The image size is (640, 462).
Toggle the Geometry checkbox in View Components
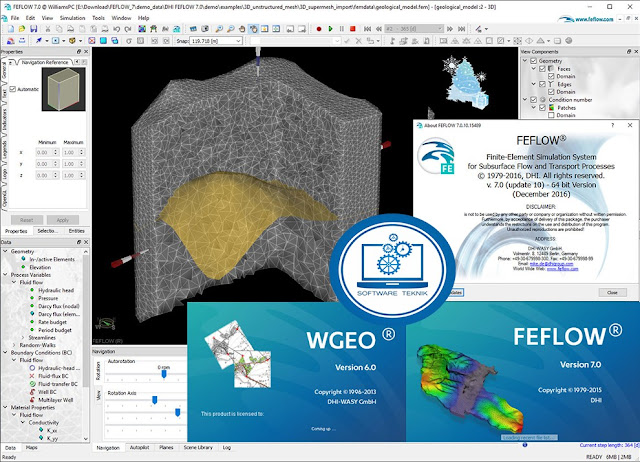click(x=533, y=61)
